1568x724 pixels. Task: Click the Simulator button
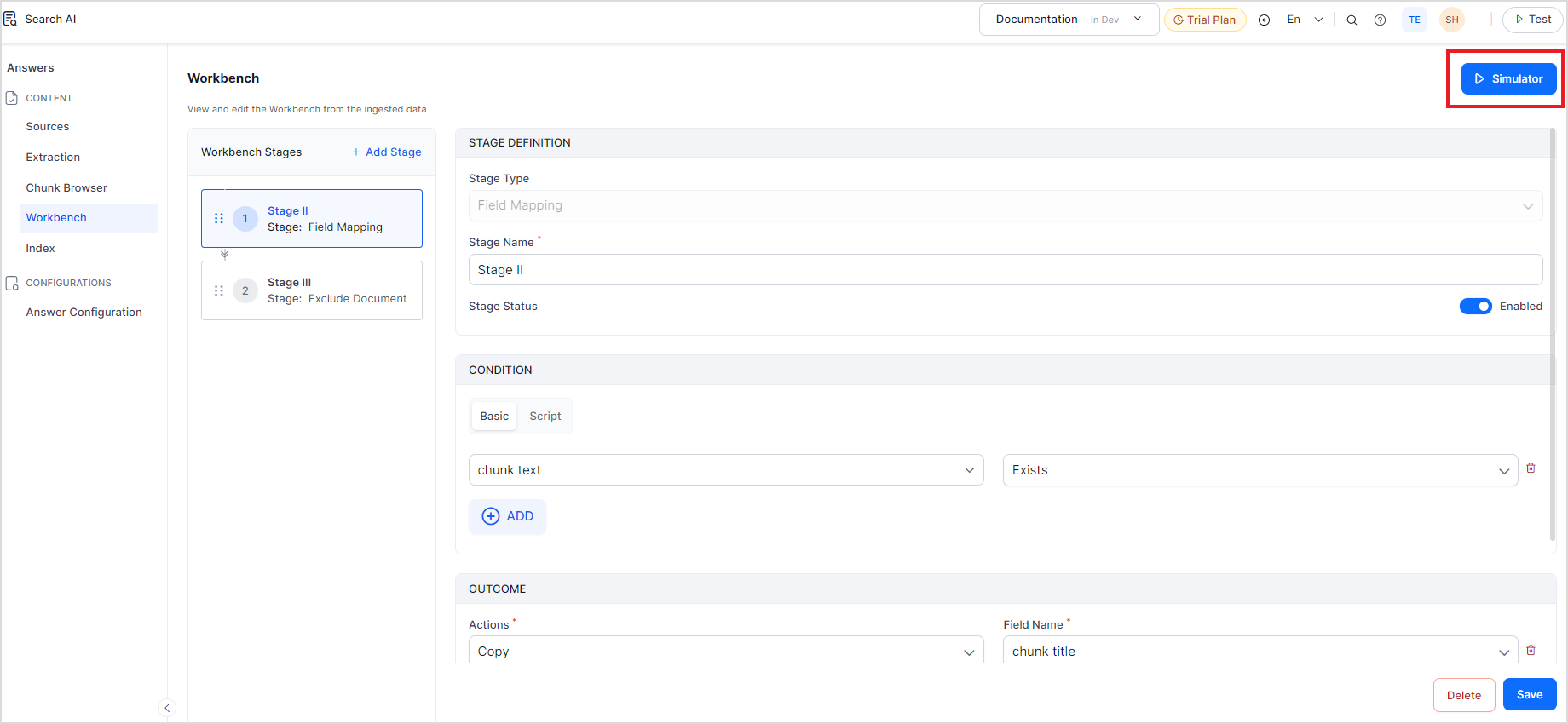tap(1508, 78)
